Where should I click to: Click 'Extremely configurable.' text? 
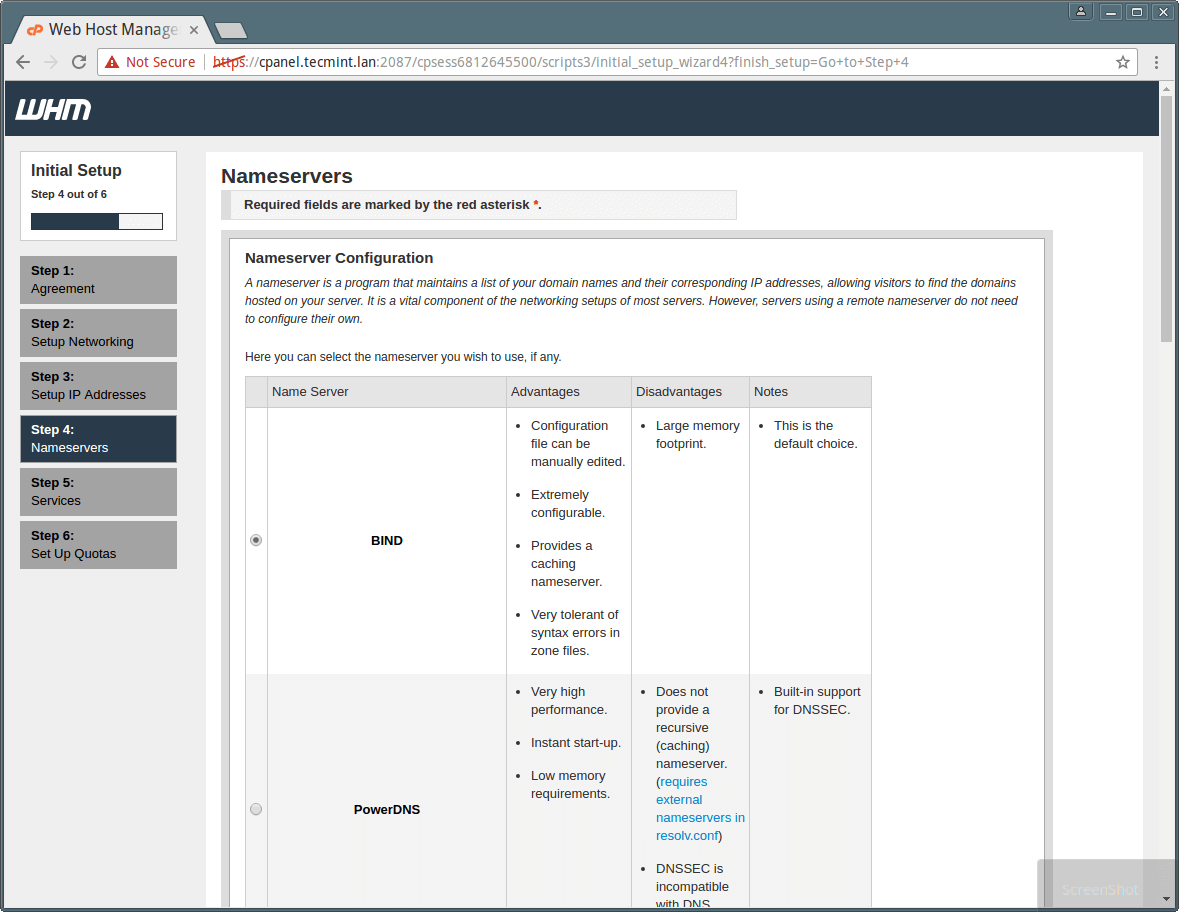click(x=568, y=504)
